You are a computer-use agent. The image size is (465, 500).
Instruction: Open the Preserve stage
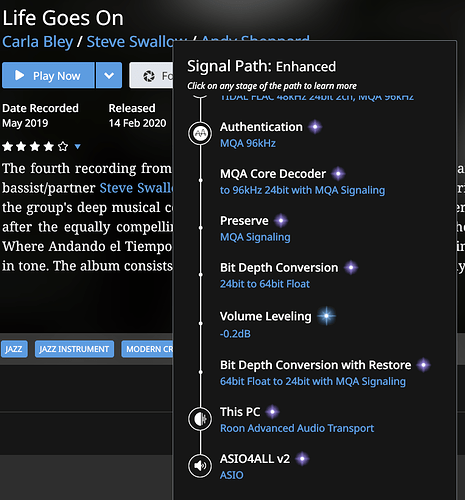pos(244,221)
